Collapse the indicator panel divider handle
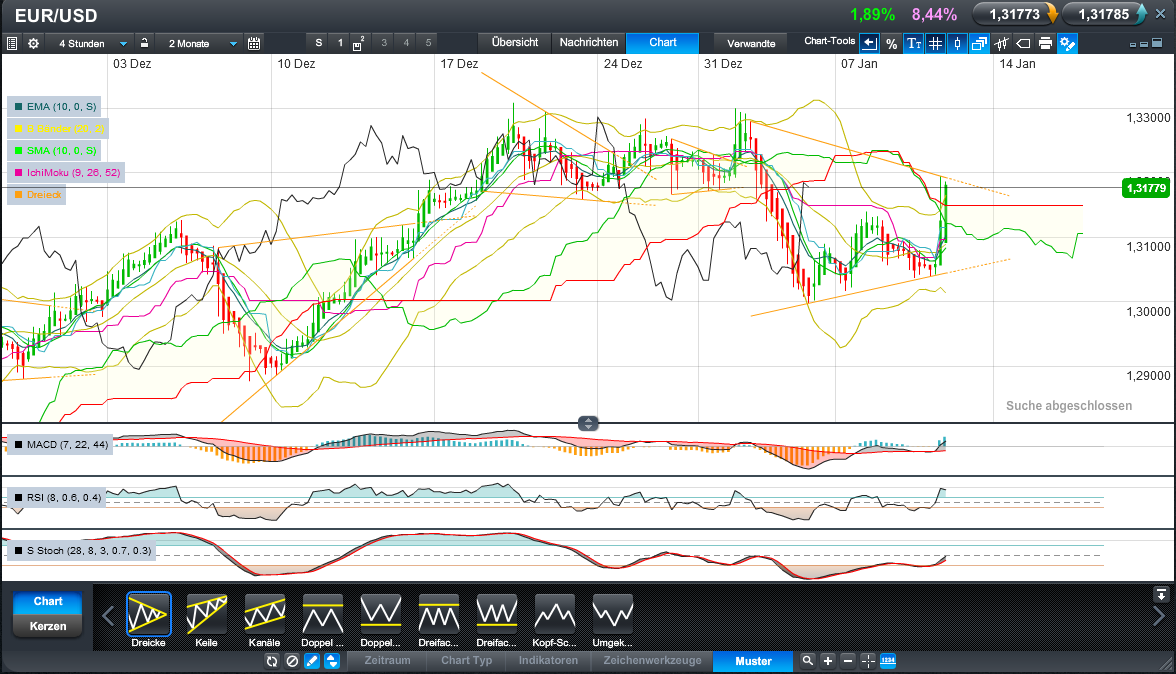The width and height of the screenshot is (1176, 674). 588,423
